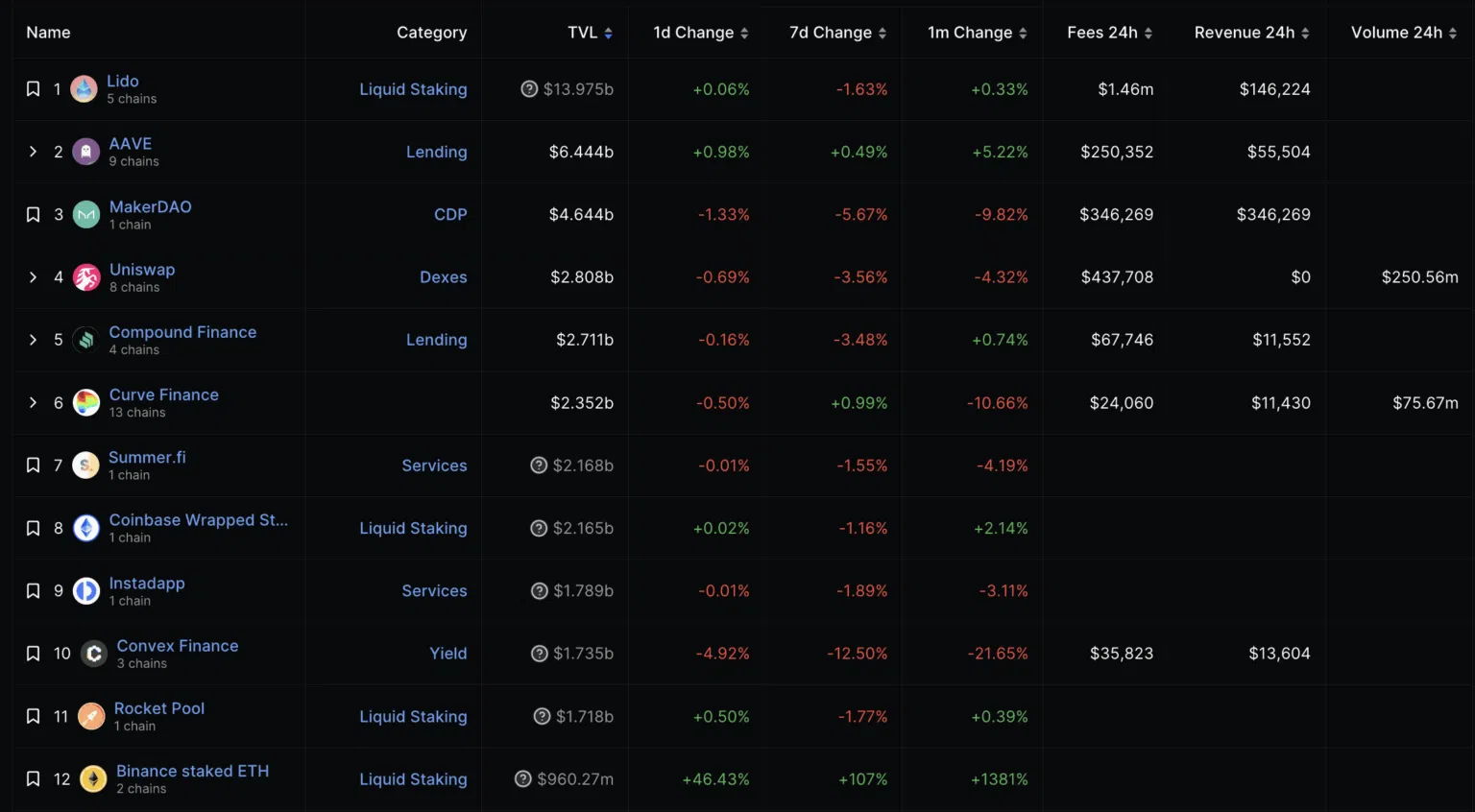
Task: Bookmark the Summer.fi row
Action: (33, 466)
